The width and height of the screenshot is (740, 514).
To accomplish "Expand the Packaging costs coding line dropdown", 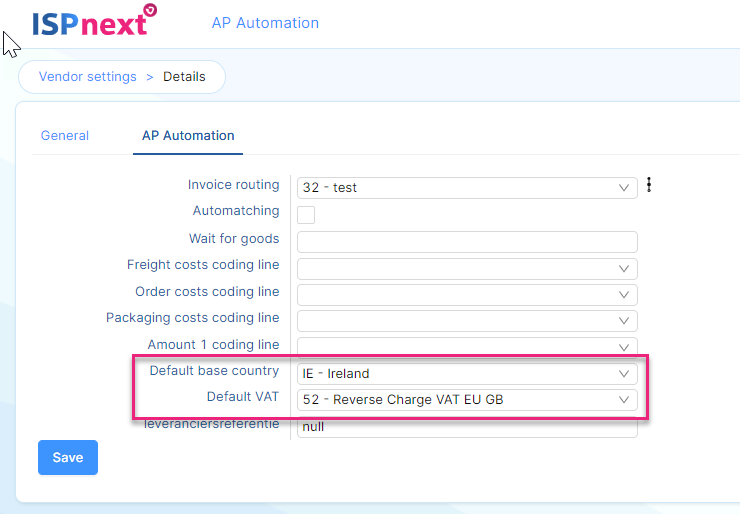I will coord(467,320).
